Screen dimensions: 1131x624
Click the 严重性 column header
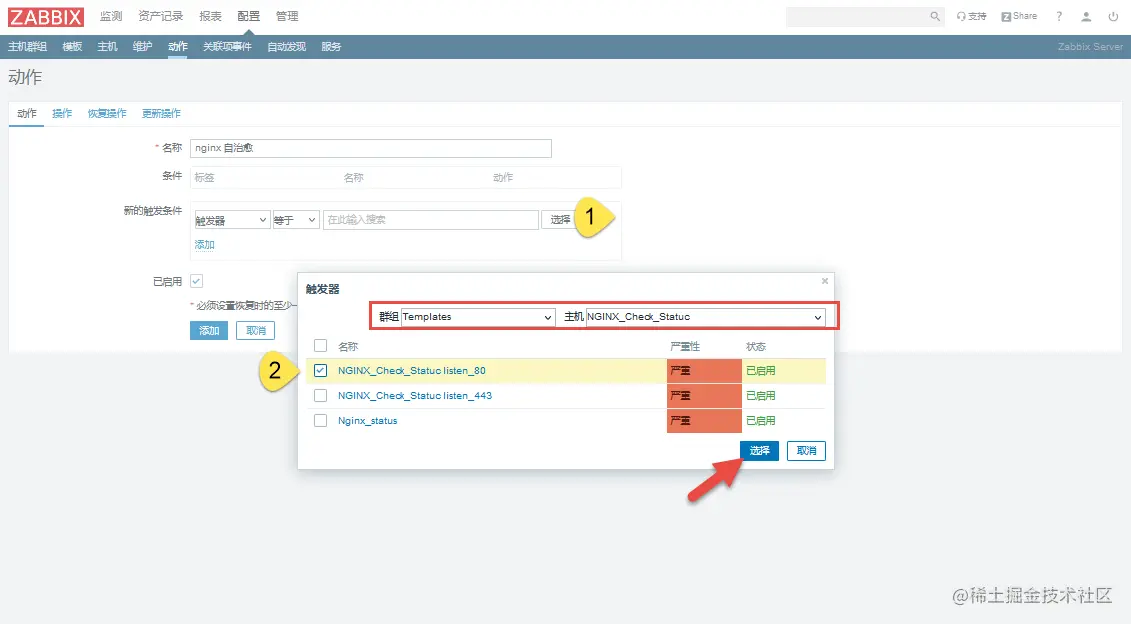click(x=685, y=346)
